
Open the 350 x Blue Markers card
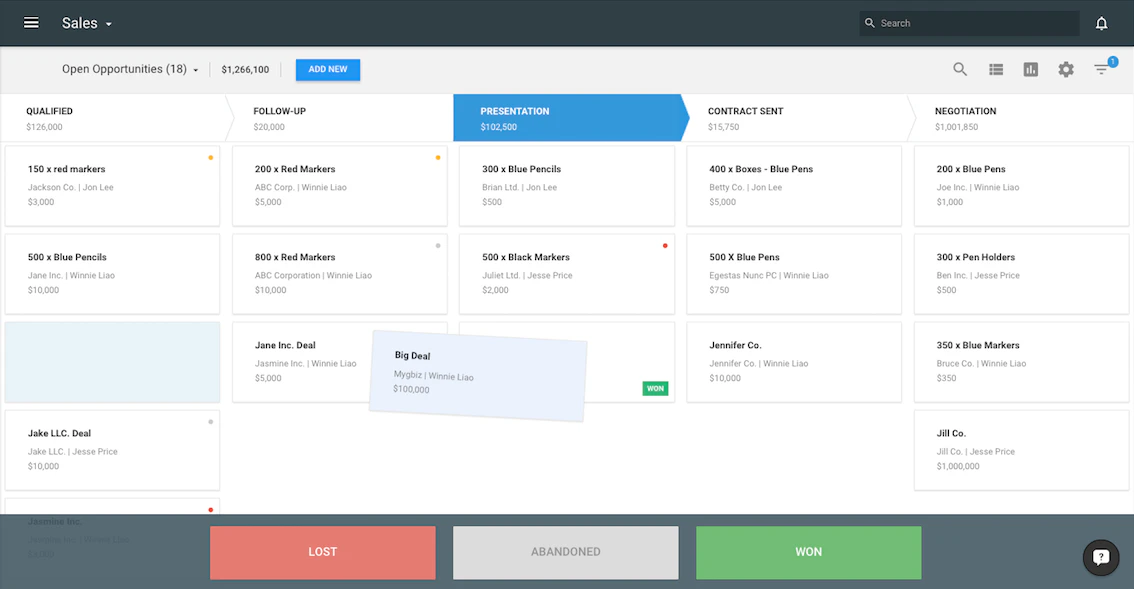click(1021, 362)
